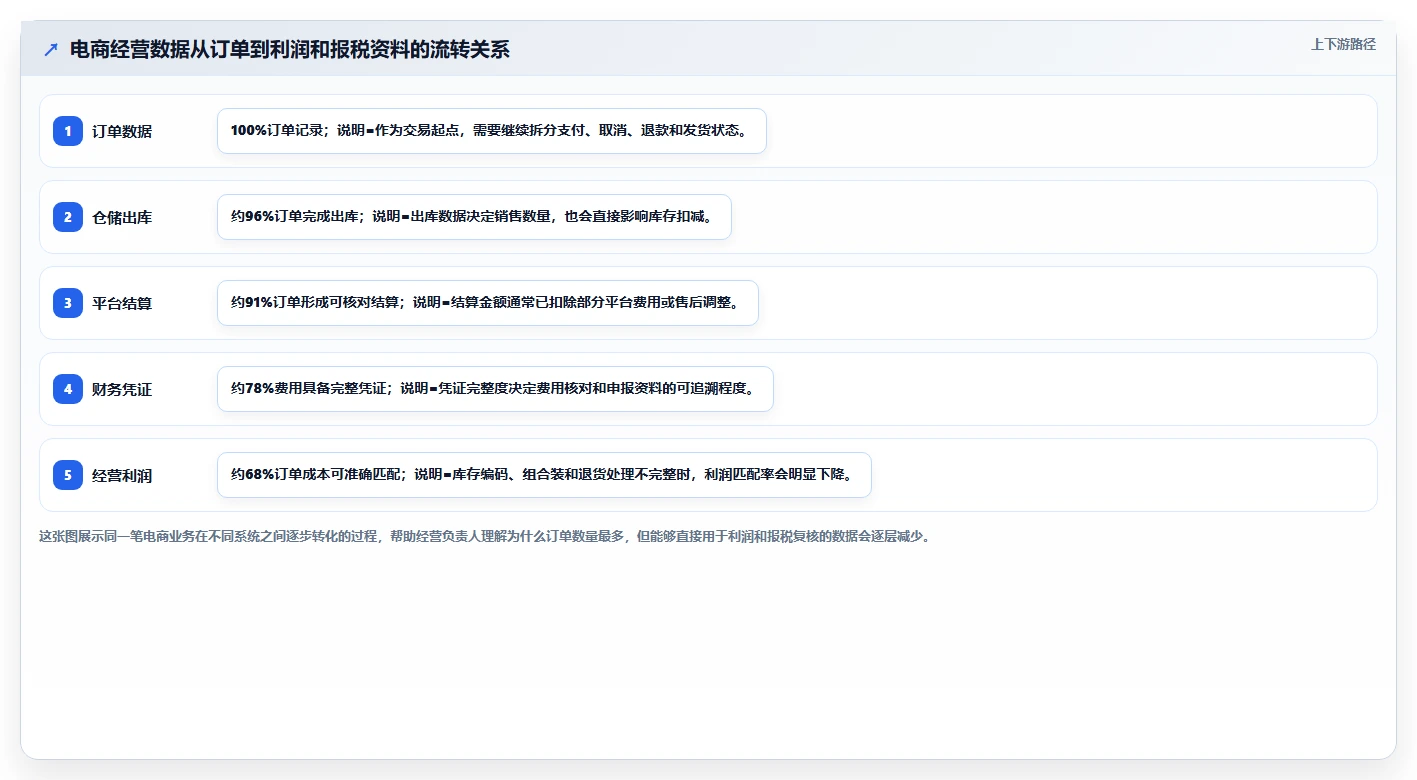Click the 约78%费用具备完整凭证 description box

tap(495, 389)
